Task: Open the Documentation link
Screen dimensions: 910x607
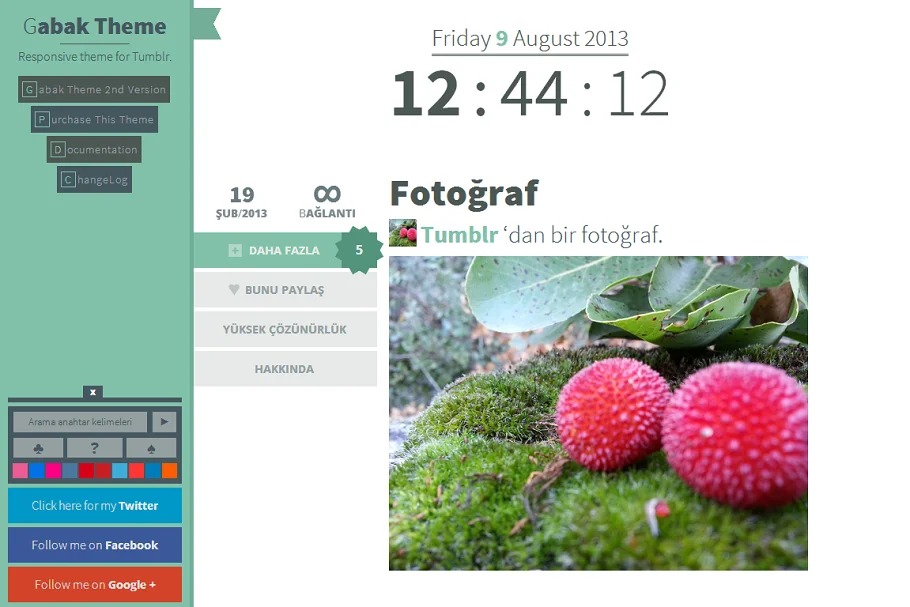Action: coord(94,150)
